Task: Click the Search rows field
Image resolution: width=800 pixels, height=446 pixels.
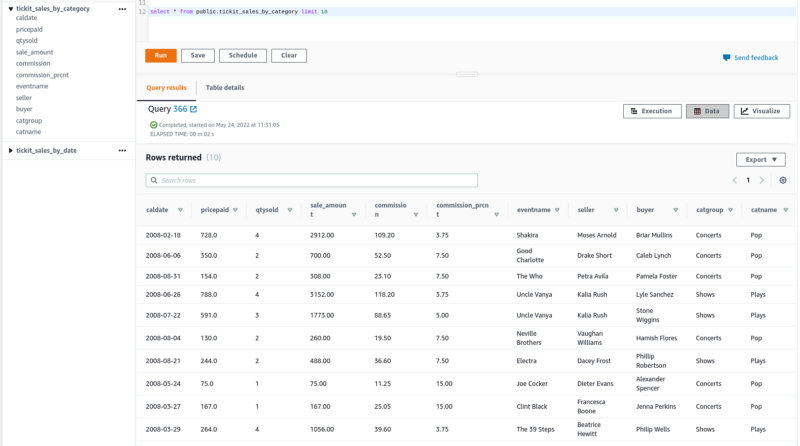Action: coord(312,180)
